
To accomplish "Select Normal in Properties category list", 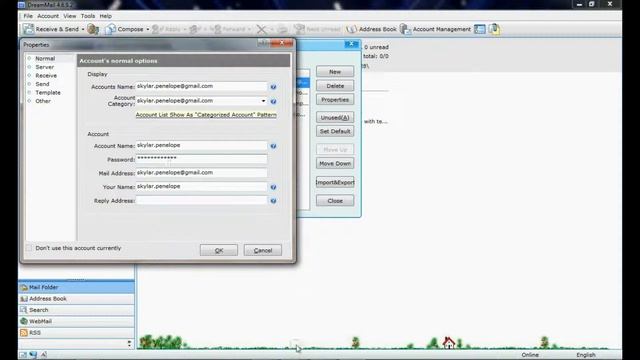I will [45, 58].
